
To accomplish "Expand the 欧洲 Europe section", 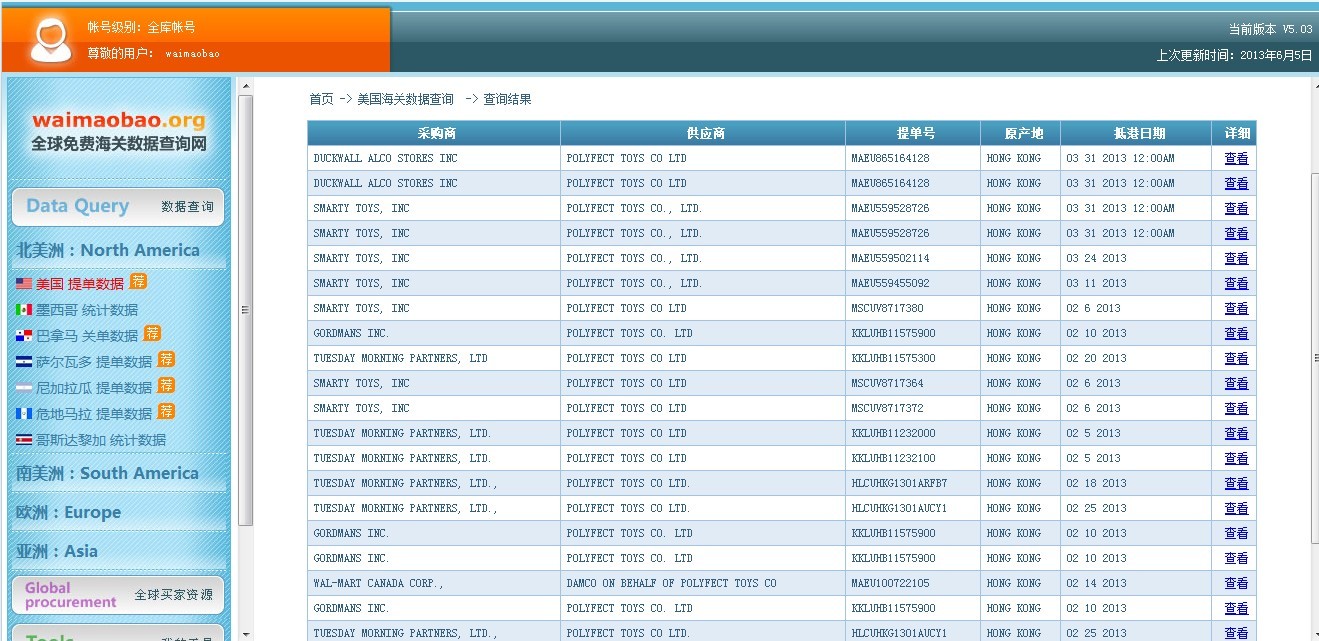I will [68, 512].
